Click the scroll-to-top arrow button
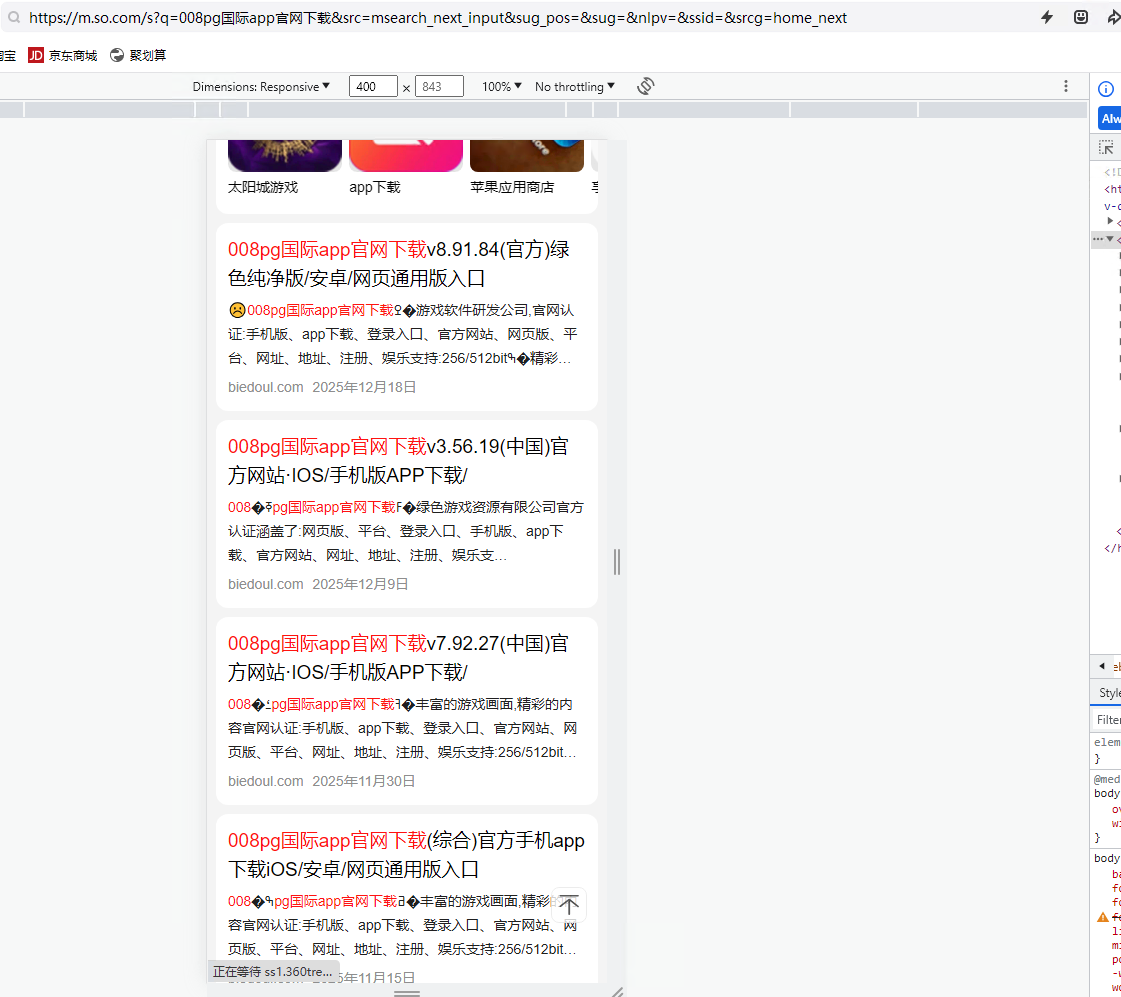 [569, 906]
